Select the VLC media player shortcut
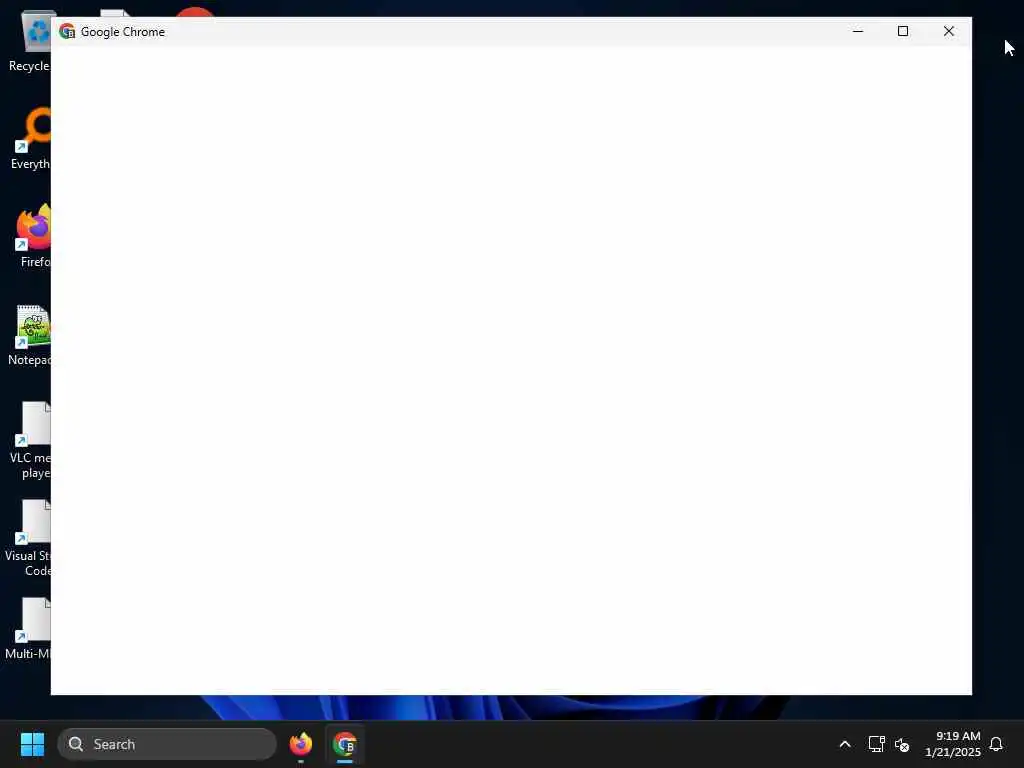 (31, 441)
